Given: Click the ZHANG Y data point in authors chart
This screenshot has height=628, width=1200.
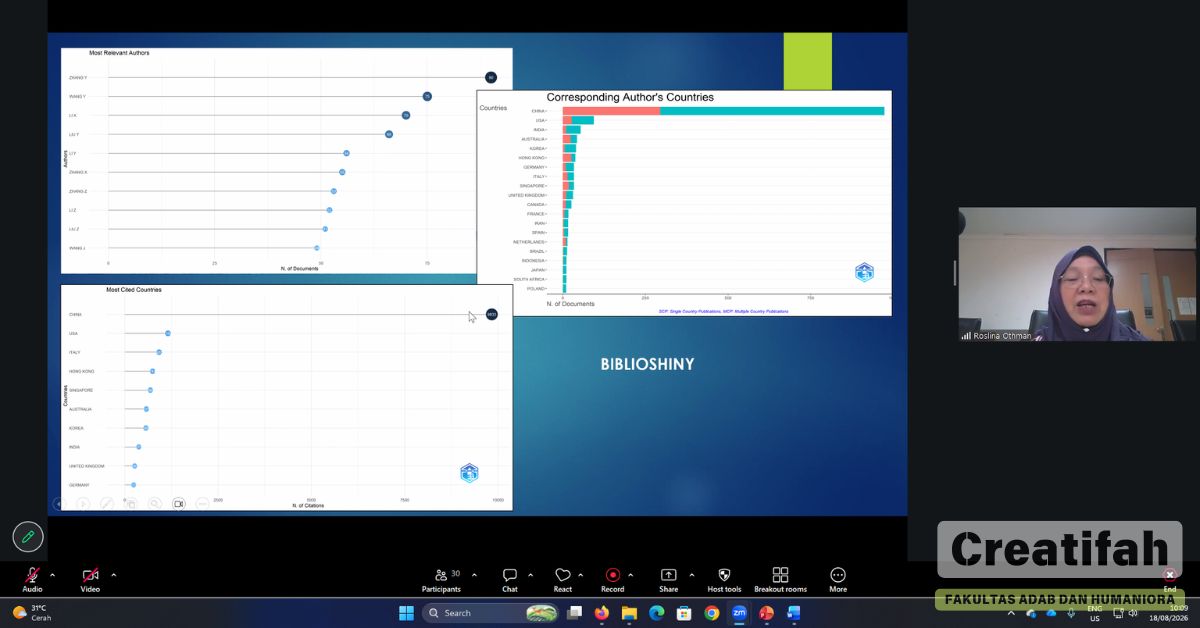Looking at the screenshot, I should pyautogui.click(x=491, y=78).
